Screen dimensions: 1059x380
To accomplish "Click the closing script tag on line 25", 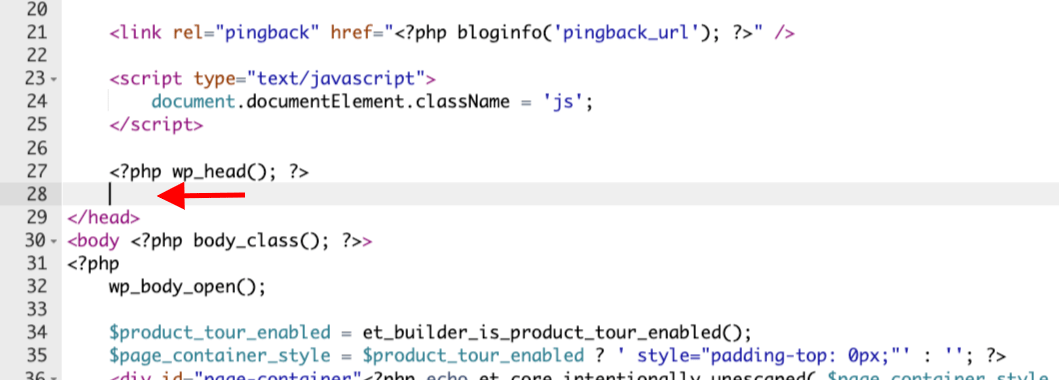I will click(x=155, y=125).
